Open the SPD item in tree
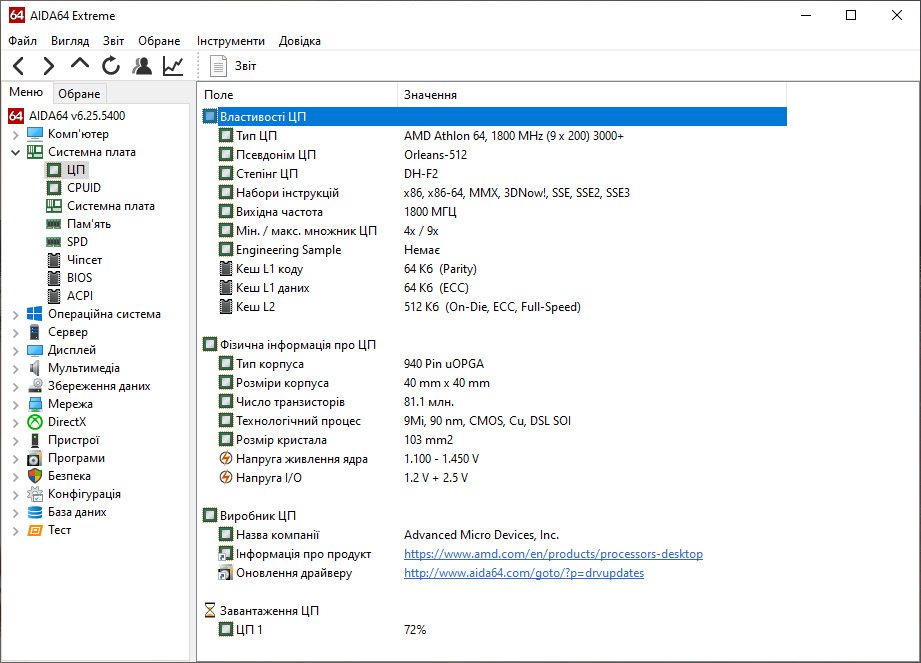 pyautogui.click(x=78, y=242)
